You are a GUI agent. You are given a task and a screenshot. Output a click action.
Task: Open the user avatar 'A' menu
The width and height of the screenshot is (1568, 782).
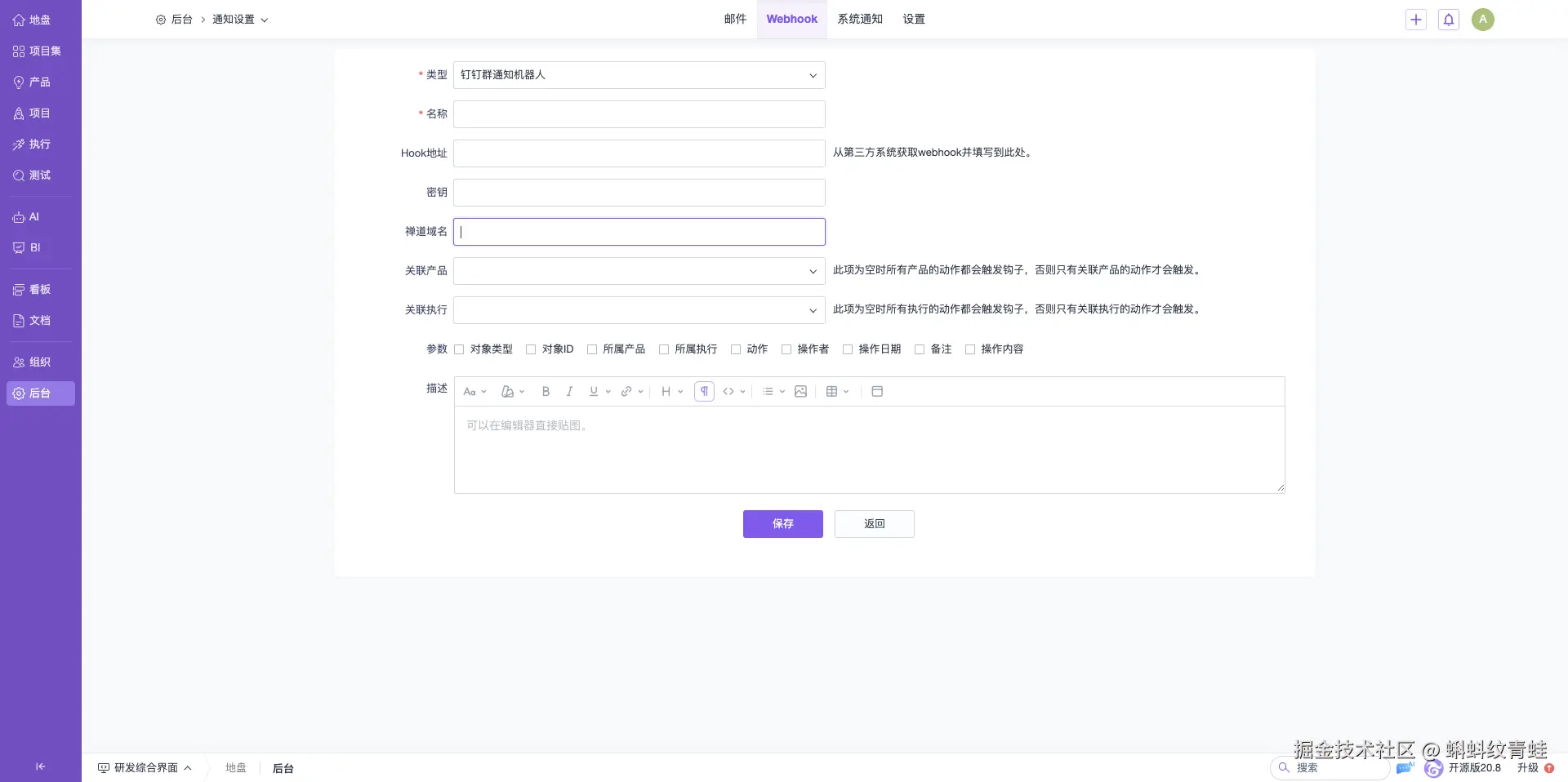pyautogui.click(x=1483, y=20)
